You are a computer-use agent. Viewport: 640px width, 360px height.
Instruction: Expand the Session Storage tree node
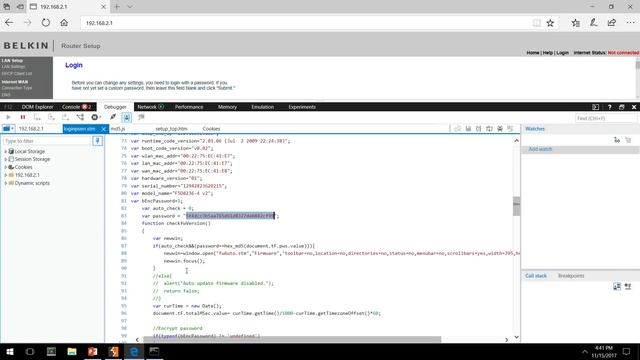(5, 159)
